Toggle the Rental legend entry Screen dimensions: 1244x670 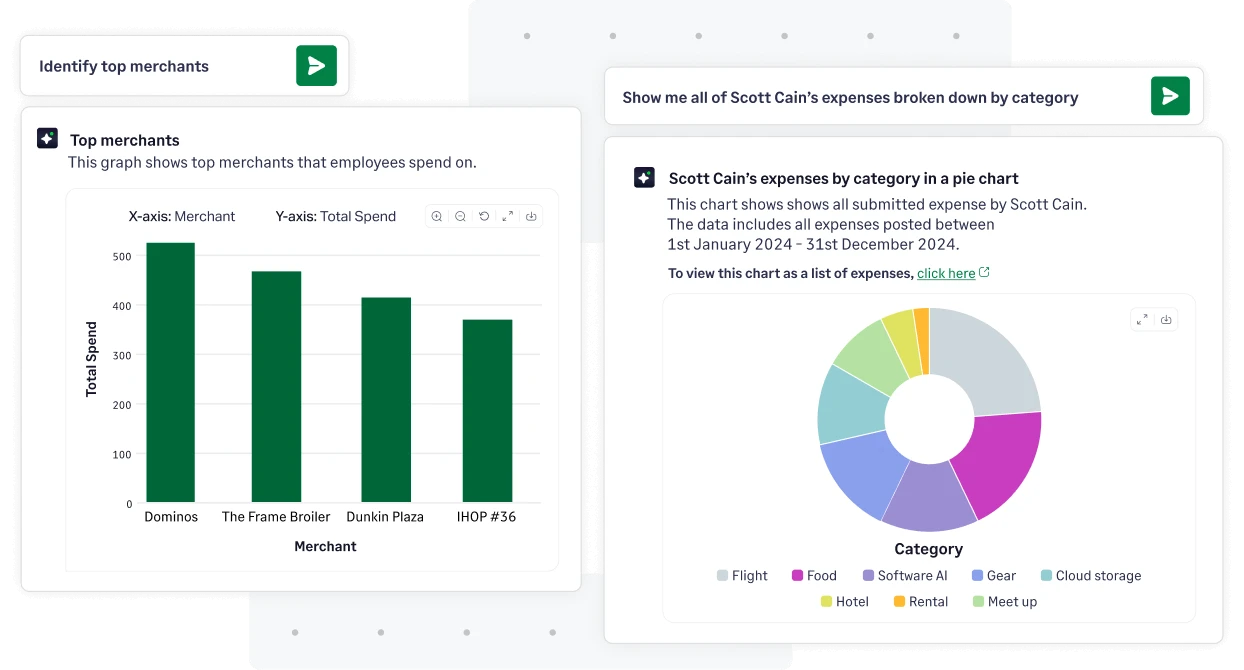921,601
